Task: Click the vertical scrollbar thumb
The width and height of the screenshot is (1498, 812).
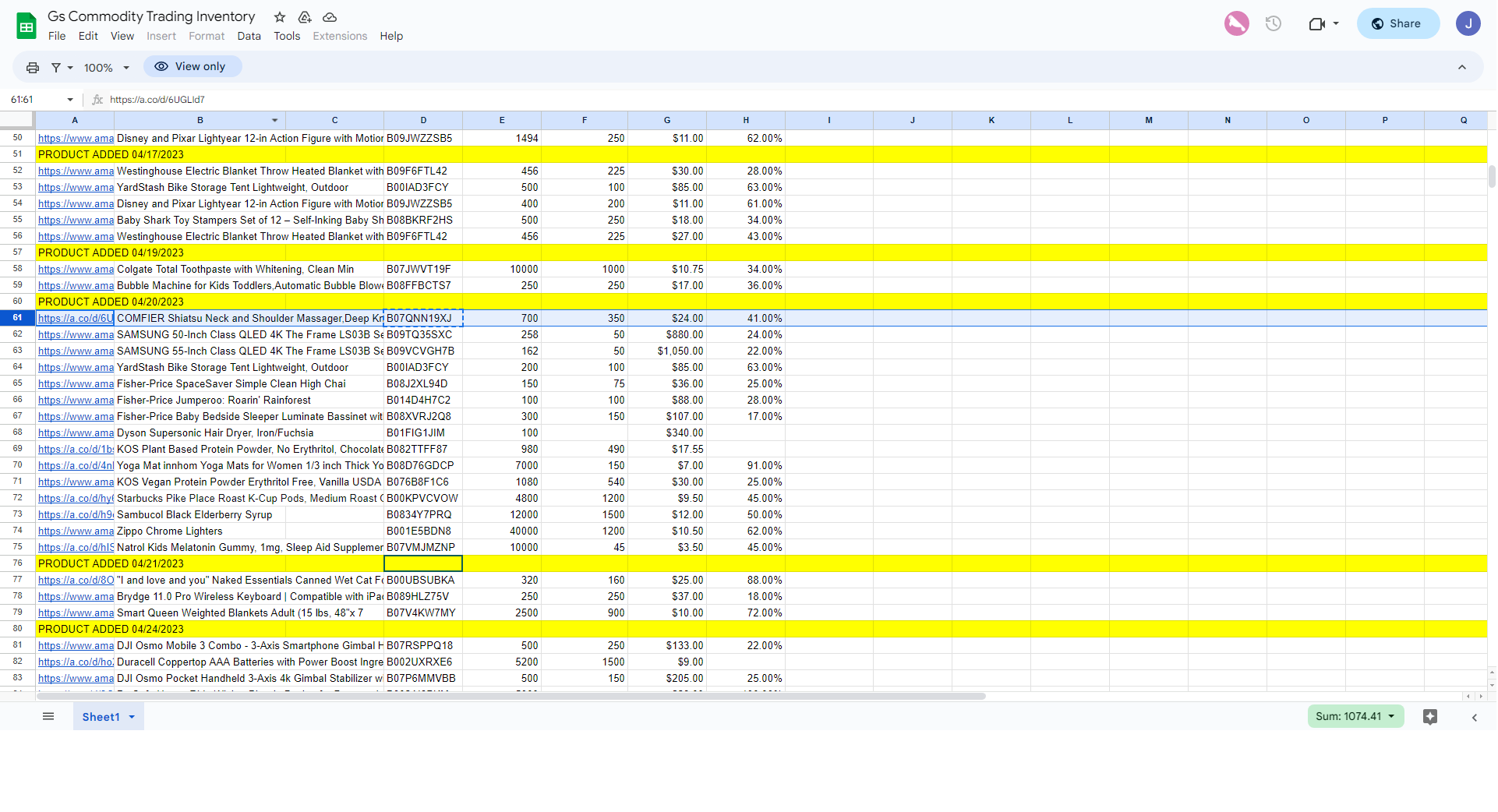Action: click(1492, 176)
